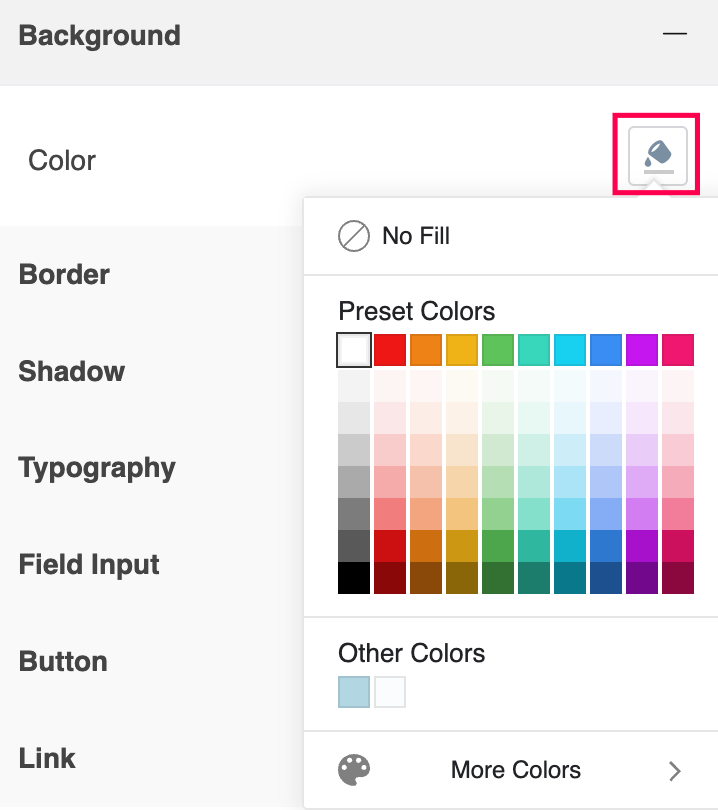Viewport: 718px width, 810px height.
Task: Choose the bright green preset swatch
Action: pos(497,350)
